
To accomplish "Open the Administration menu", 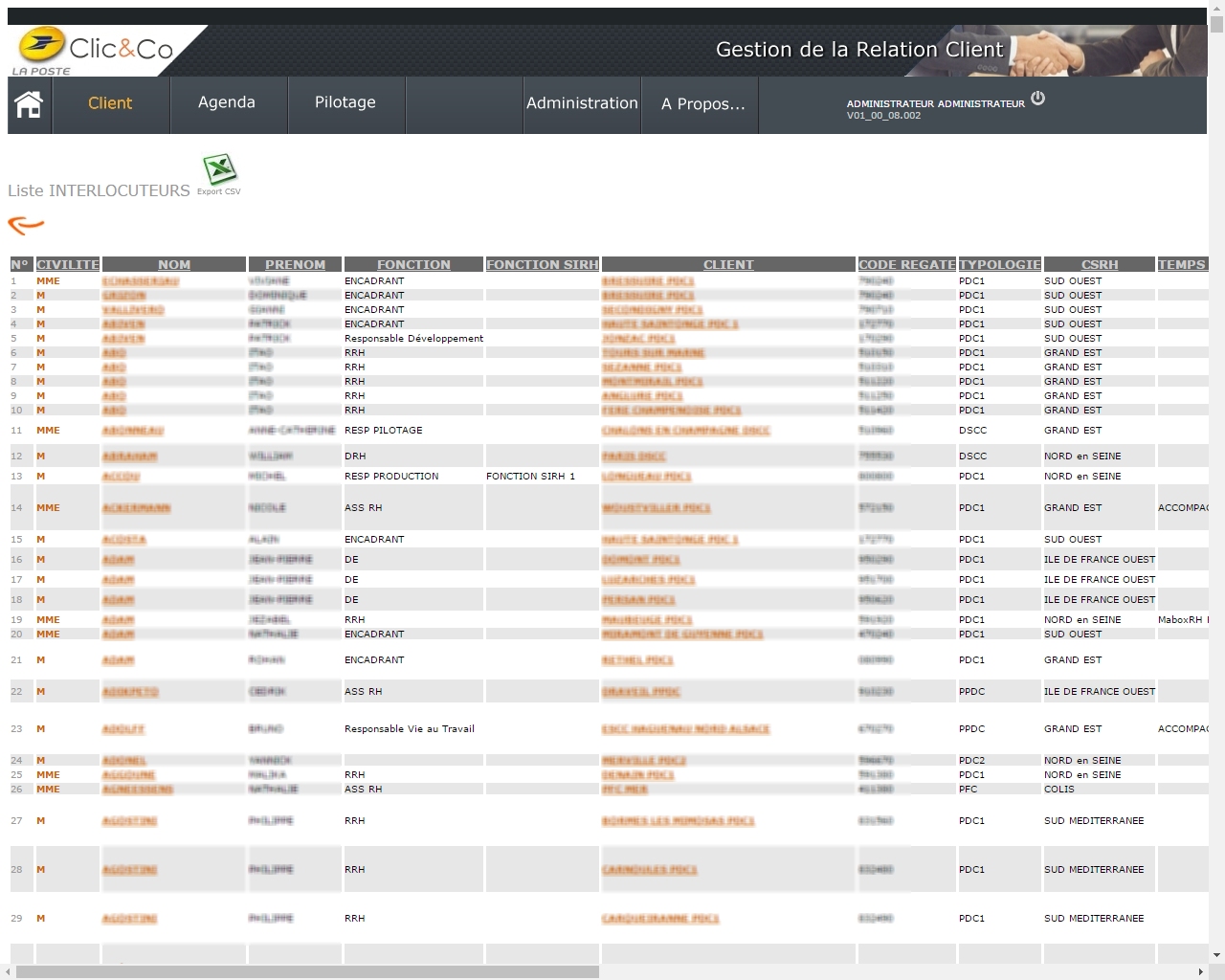I will coord(582,103).
